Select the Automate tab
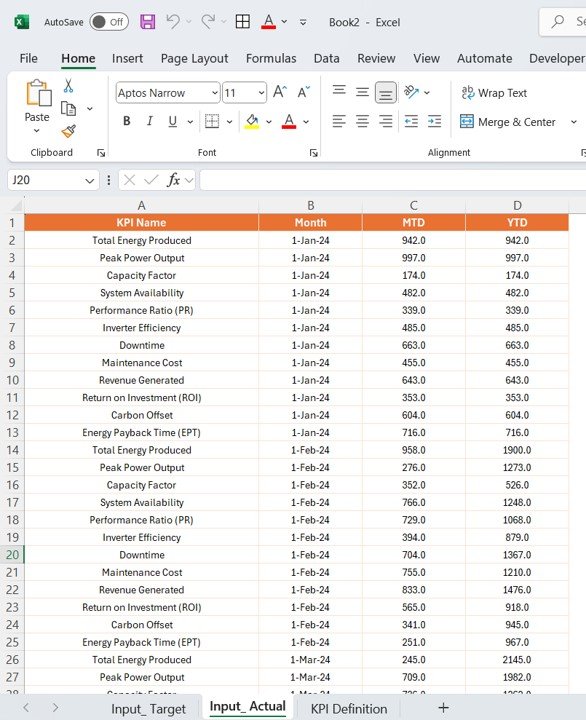586x720 pixels. 485,58
